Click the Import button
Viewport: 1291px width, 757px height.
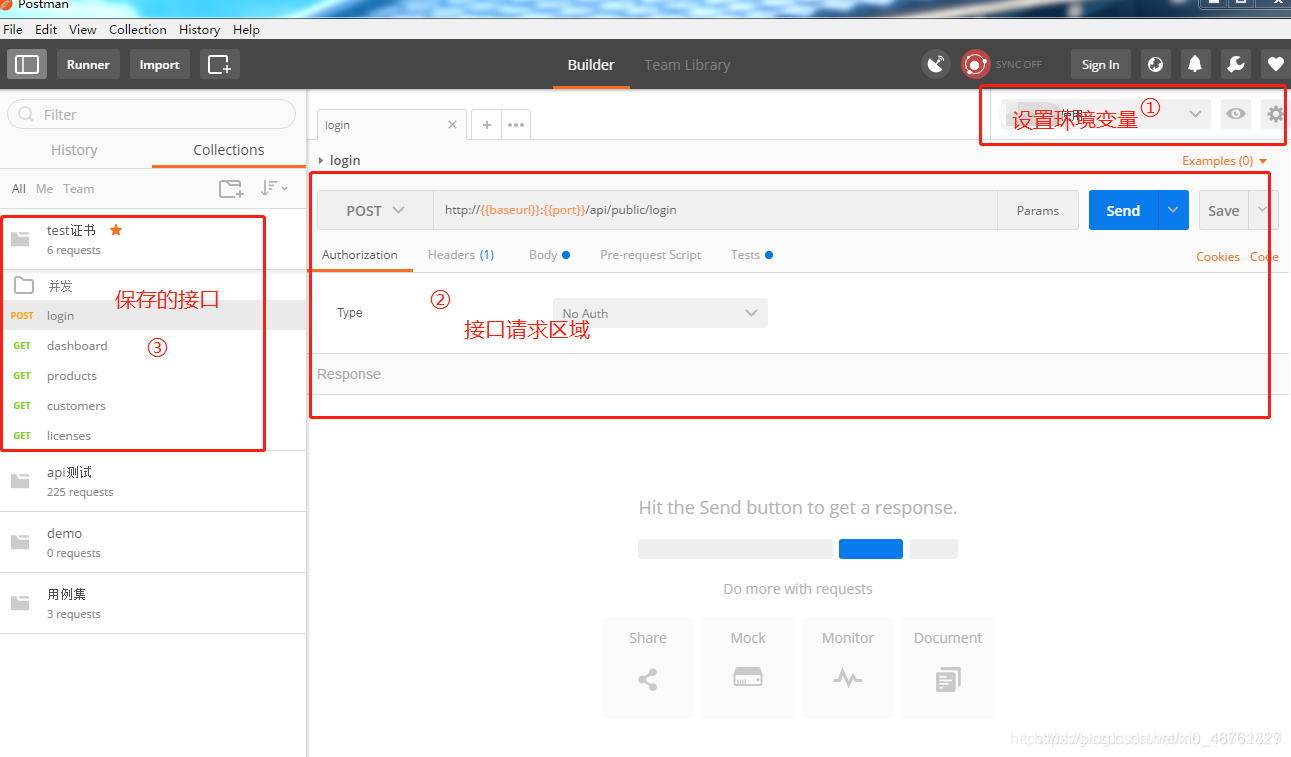159,65
